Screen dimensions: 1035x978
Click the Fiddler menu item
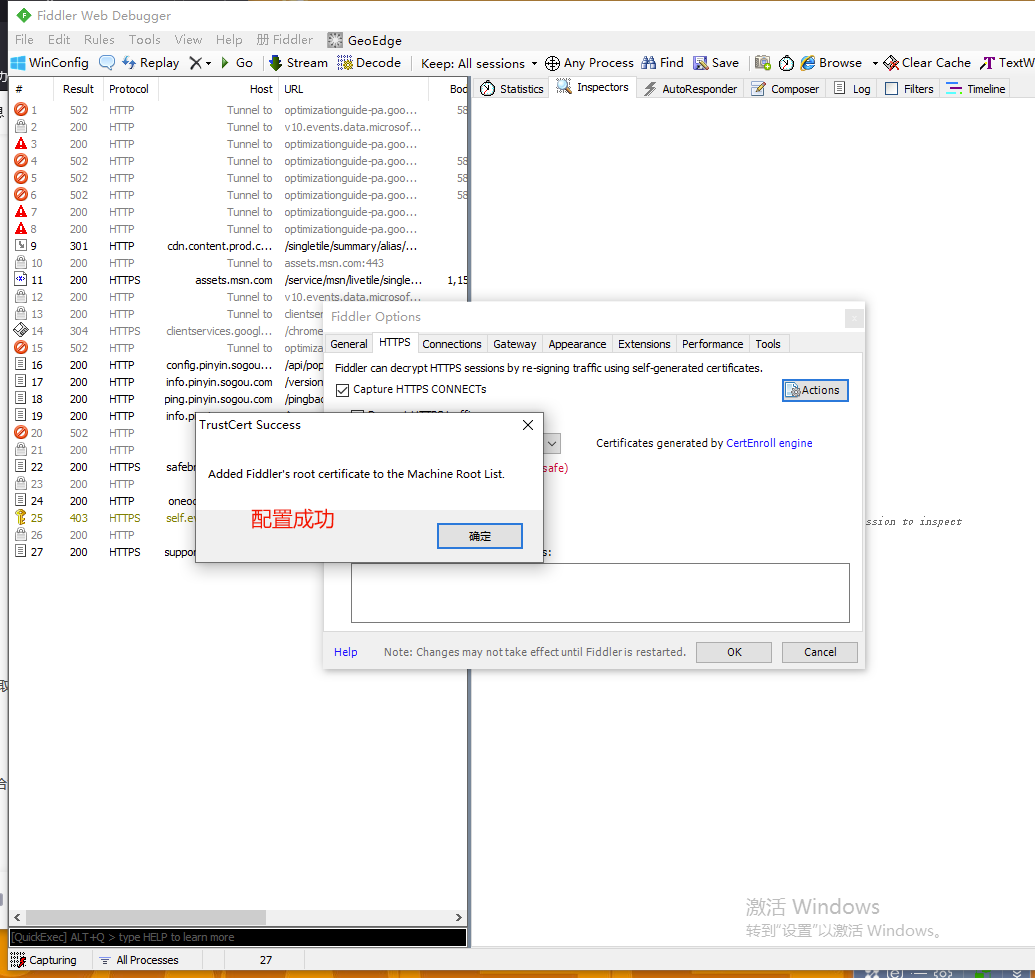[x=285, y=40]
